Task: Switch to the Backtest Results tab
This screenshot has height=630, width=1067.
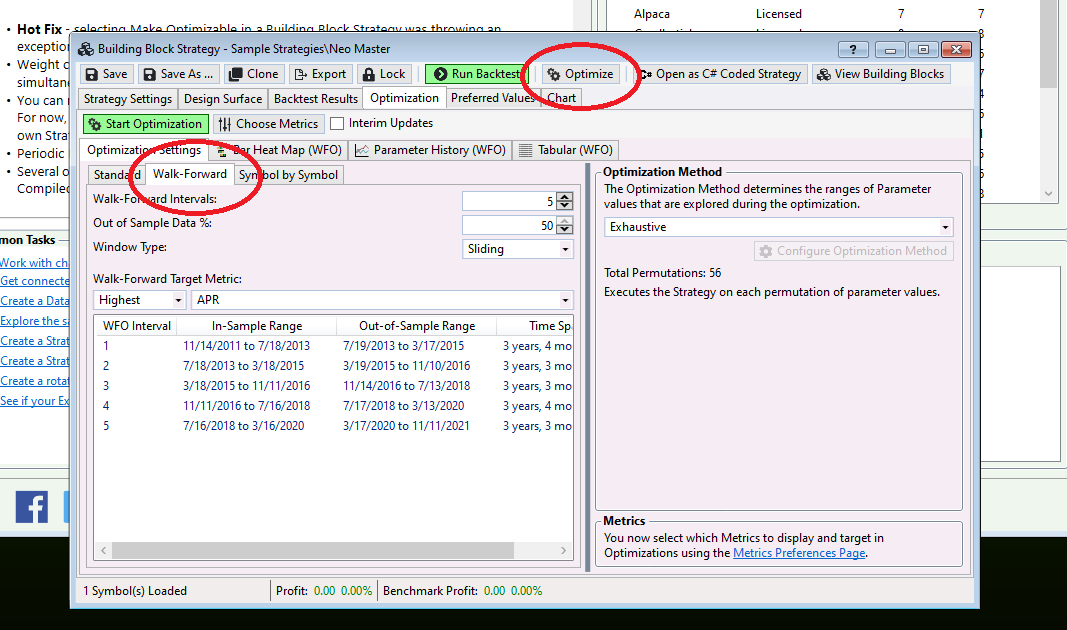Action: pyautogui.click(x=315, y=99)
